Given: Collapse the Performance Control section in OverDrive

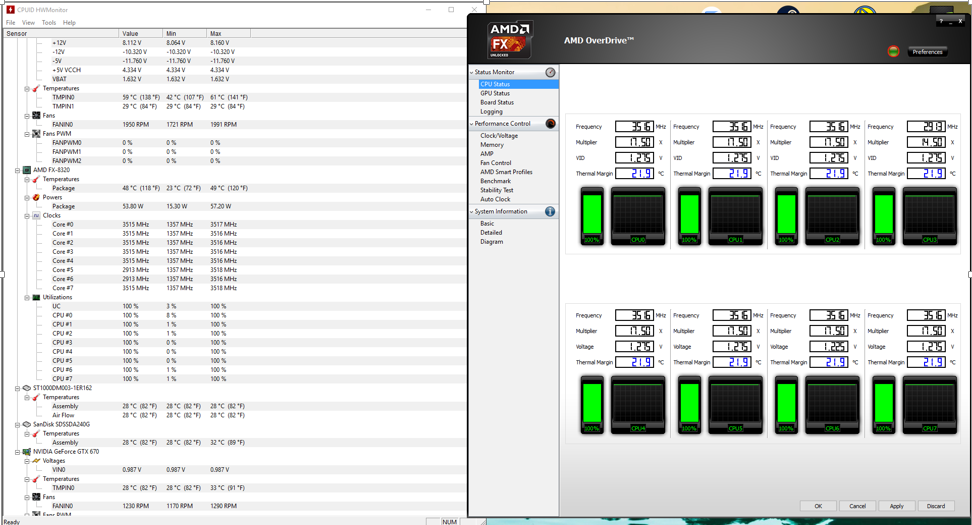Looking at the screenshot, I should pos(472,124).
